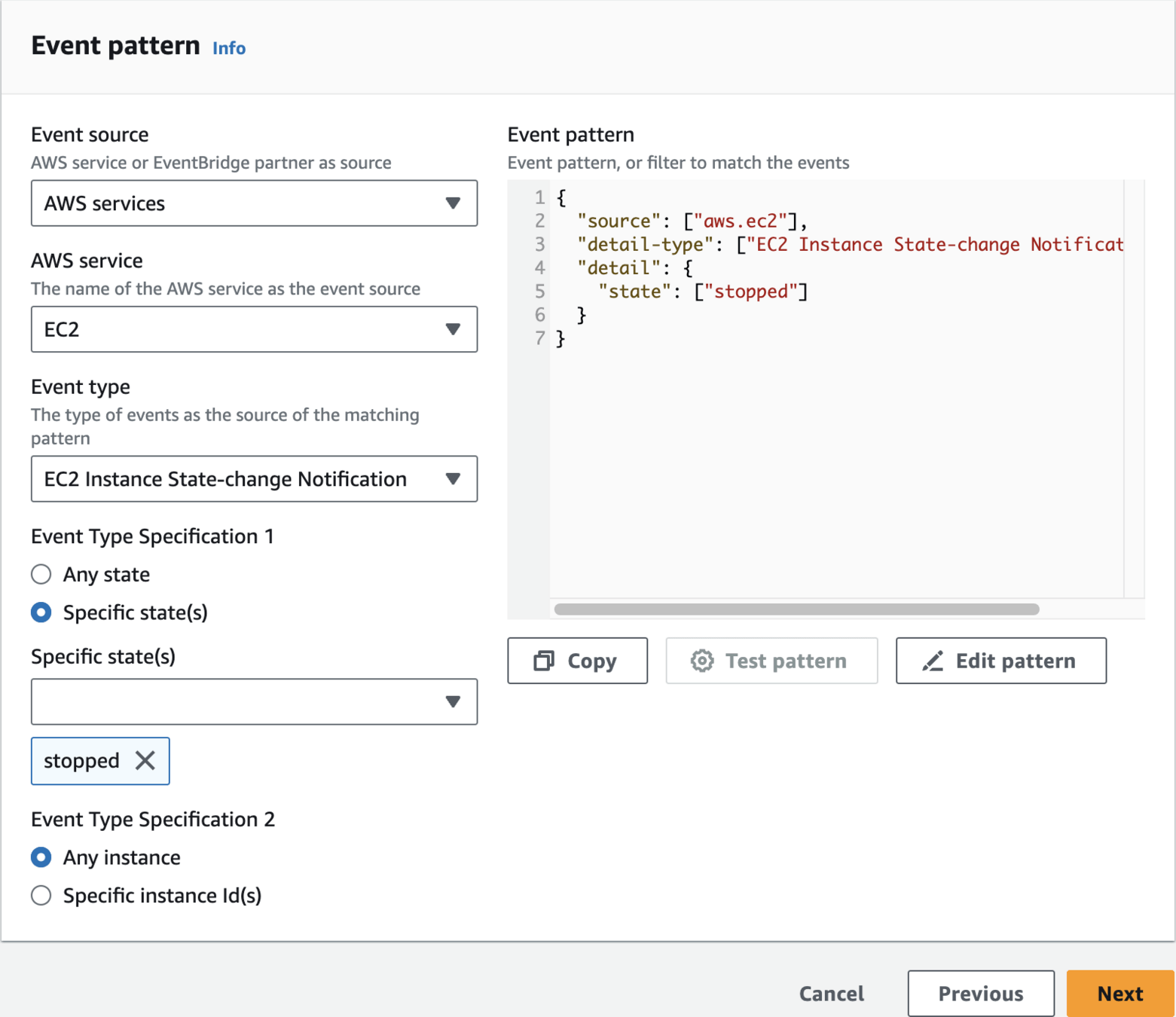Open the Specific state(s) dropdown
1176x1017 pixels.
254,702
